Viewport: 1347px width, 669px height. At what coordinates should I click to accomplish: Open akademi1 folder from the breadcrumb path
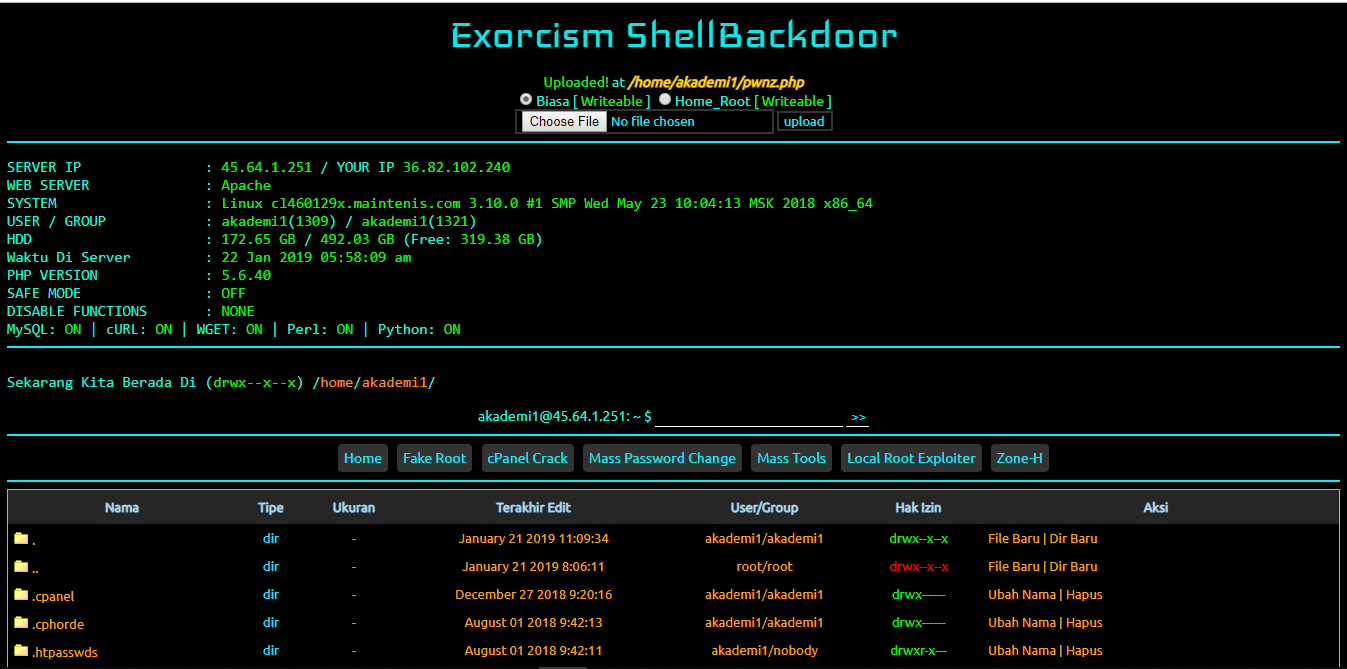pos(396,382)
